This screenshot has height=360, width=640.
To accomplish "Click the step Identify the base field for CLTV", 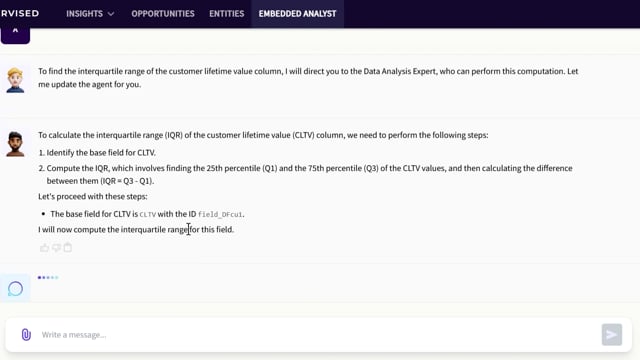I will point(101,153).
